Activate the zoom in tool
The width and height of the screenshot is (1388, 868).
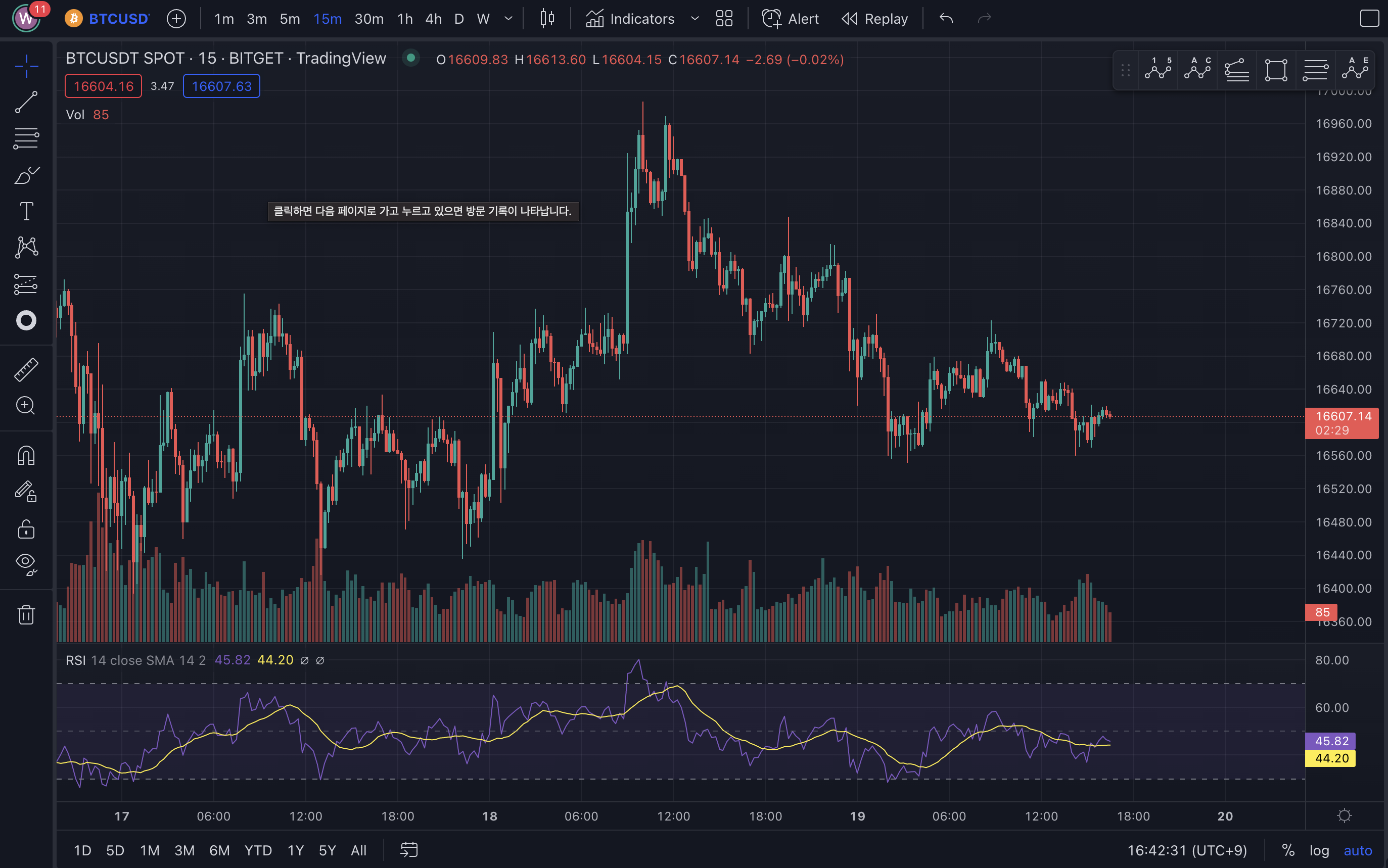(26, 406)
